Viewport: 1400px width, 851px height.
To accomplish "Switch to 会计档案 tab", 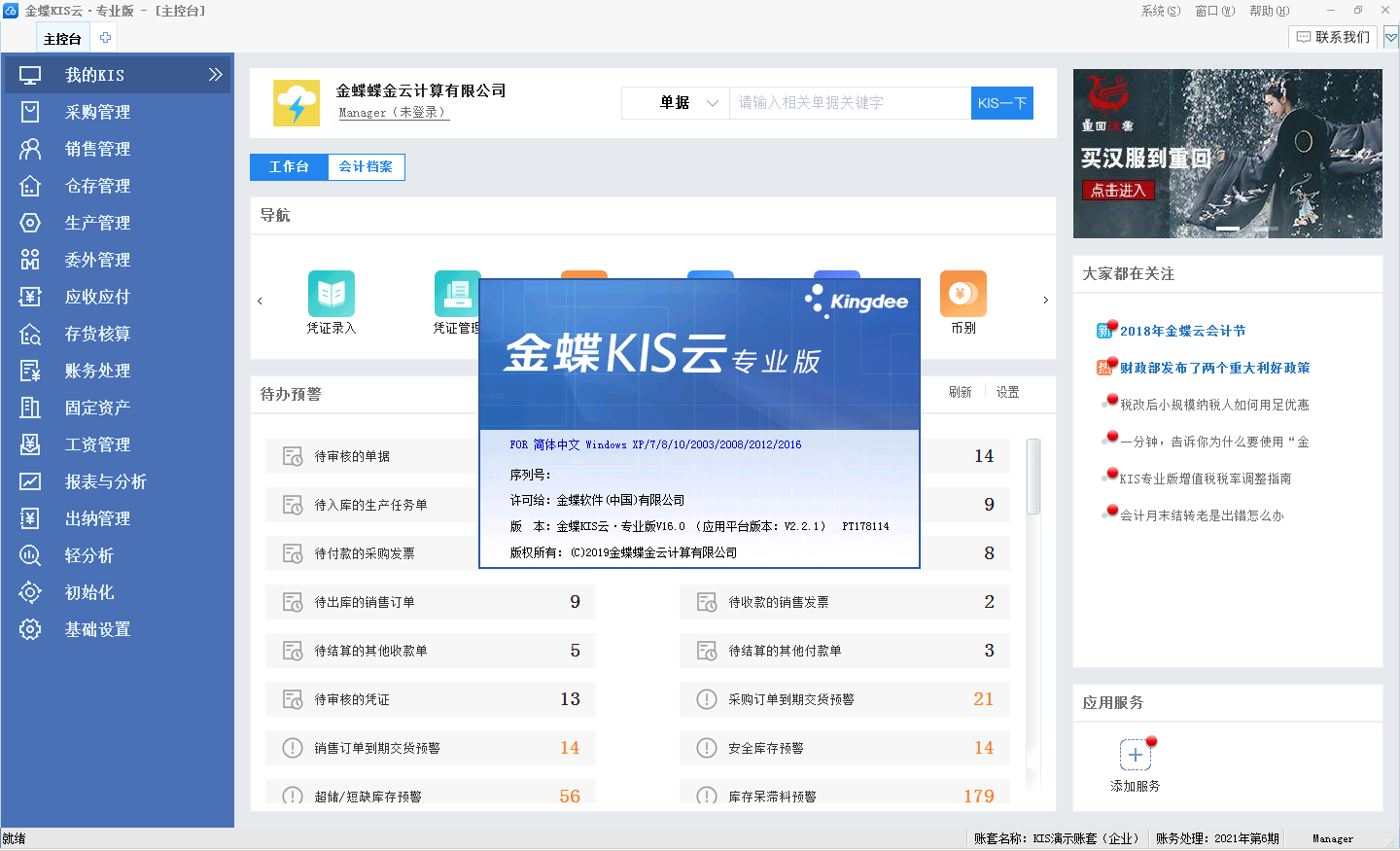I will 366,167.
